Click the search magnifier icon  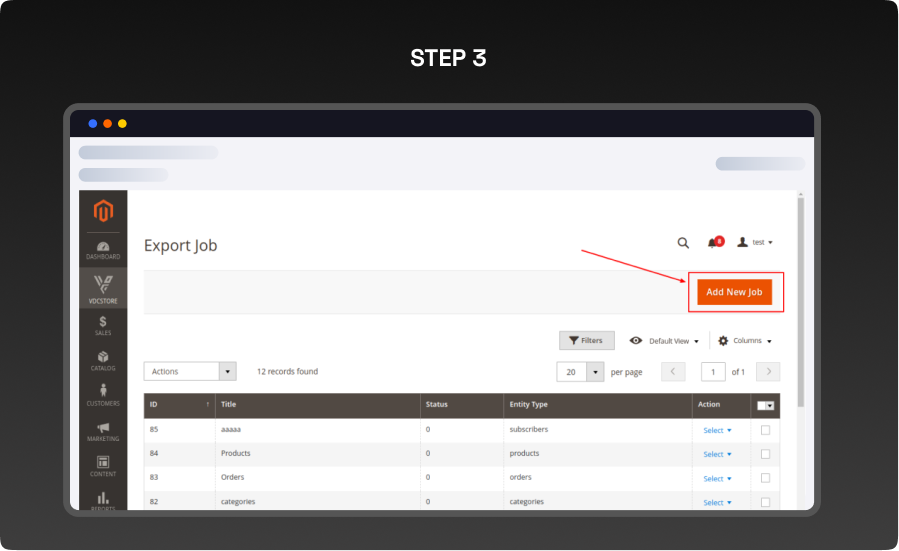[x=683, y=242]
